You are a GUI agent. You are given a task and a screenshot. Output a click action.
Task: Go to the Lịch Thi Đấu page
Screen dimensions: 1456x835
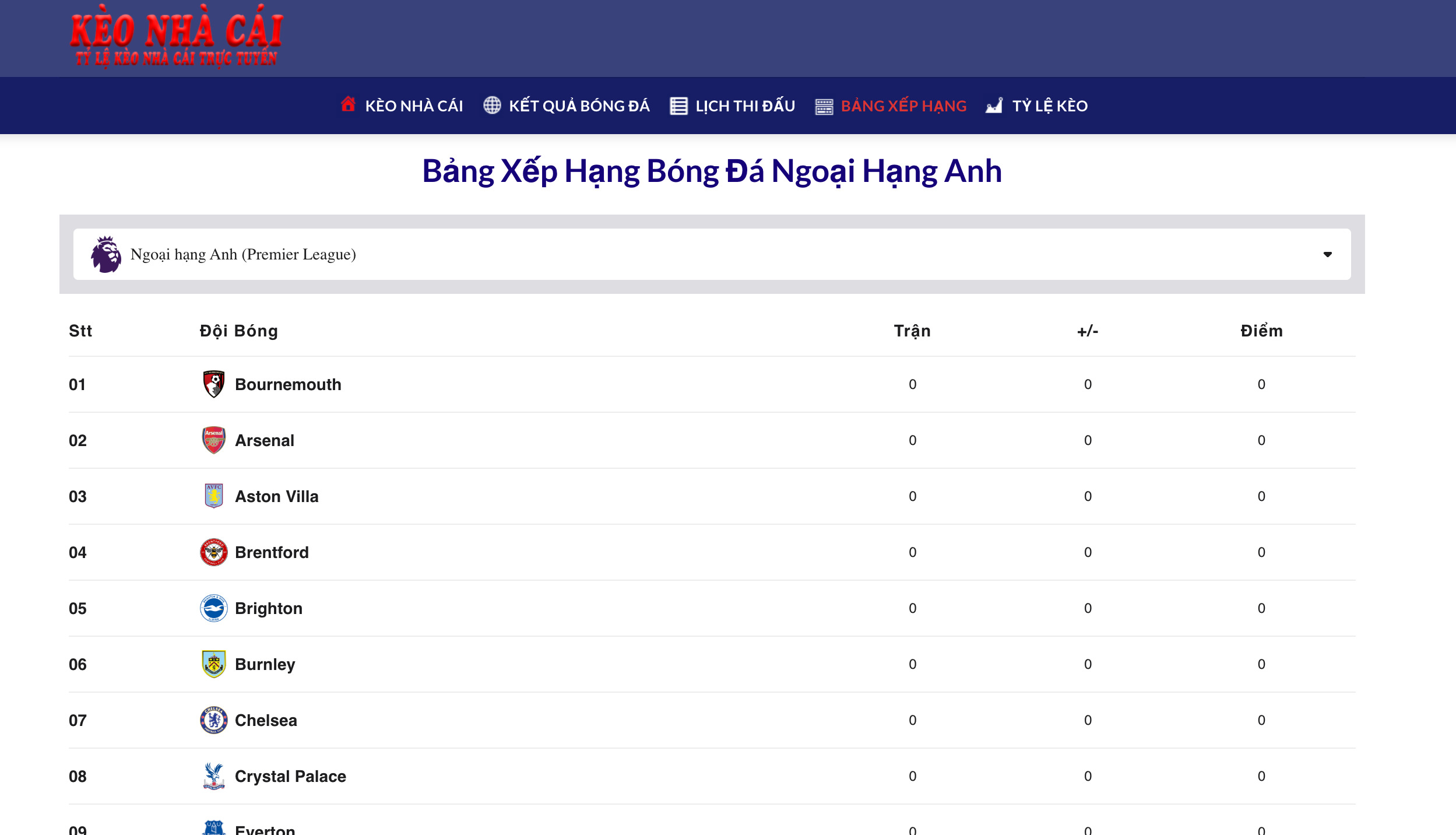point(745,106)
